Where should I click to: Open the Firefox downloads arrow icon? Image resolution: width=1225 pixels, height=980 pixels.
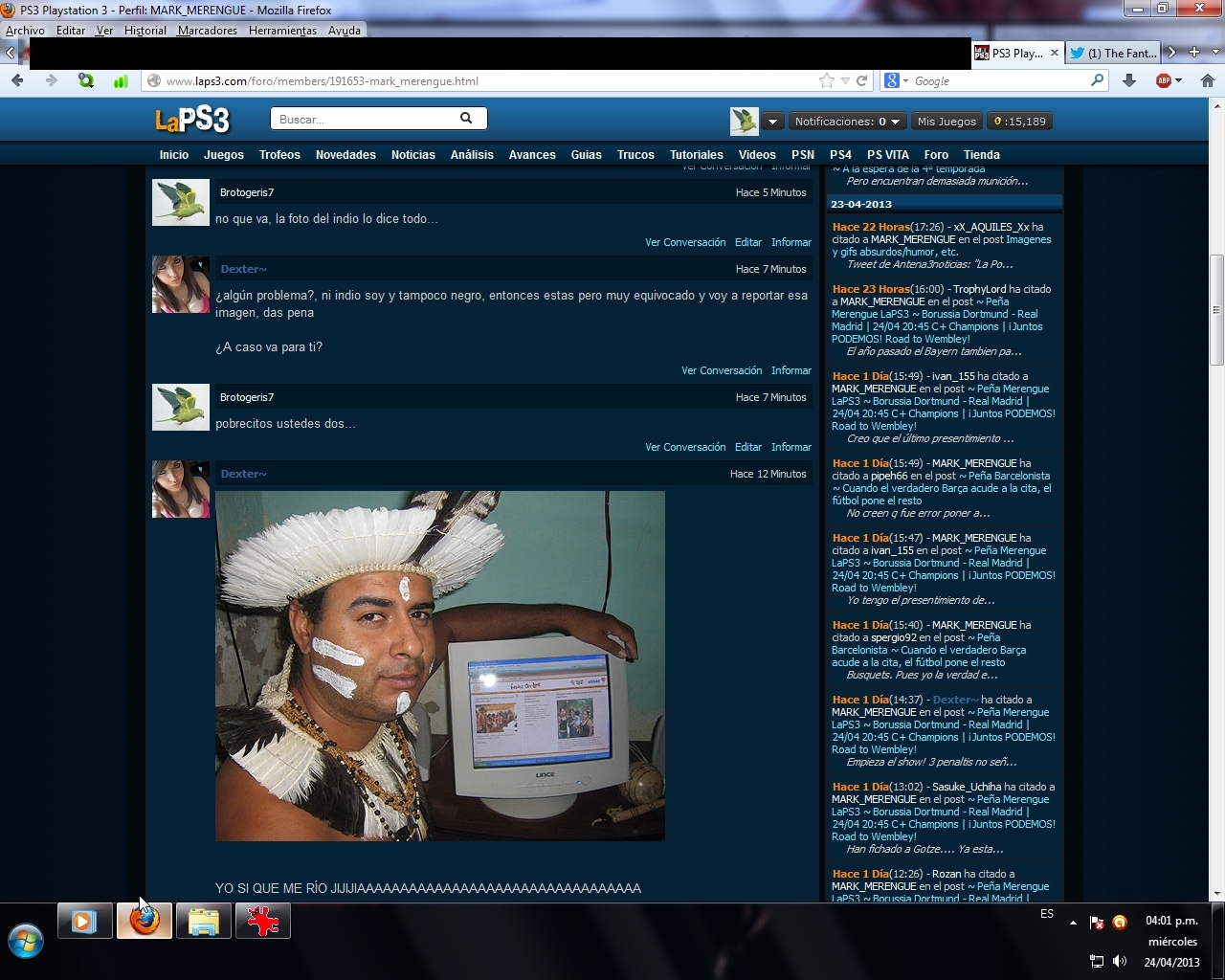1129,81
